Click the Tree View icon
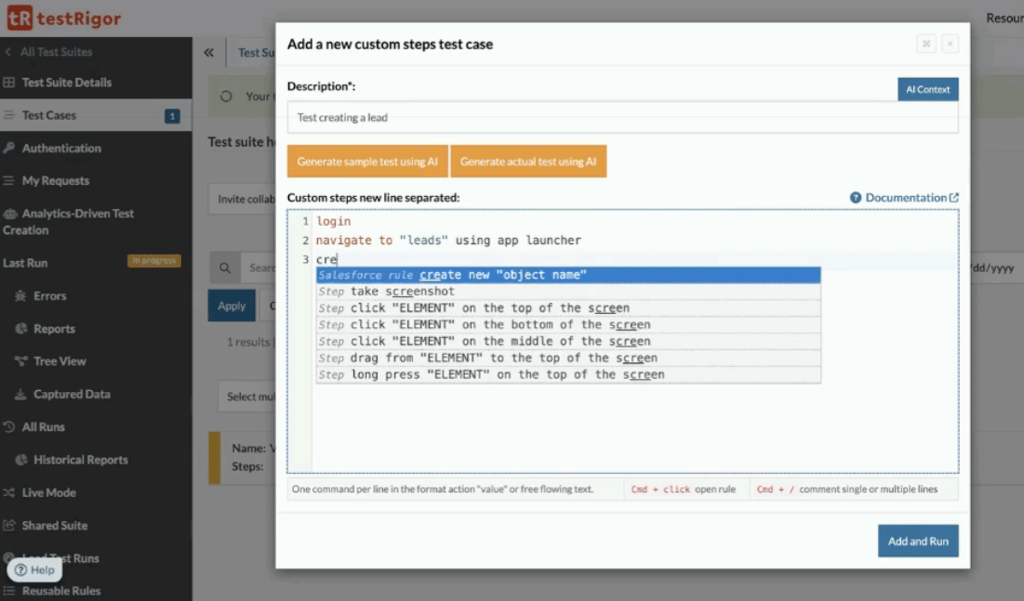Image resolution: width=1024 pixels, height=601 pixels. point(21,361)
